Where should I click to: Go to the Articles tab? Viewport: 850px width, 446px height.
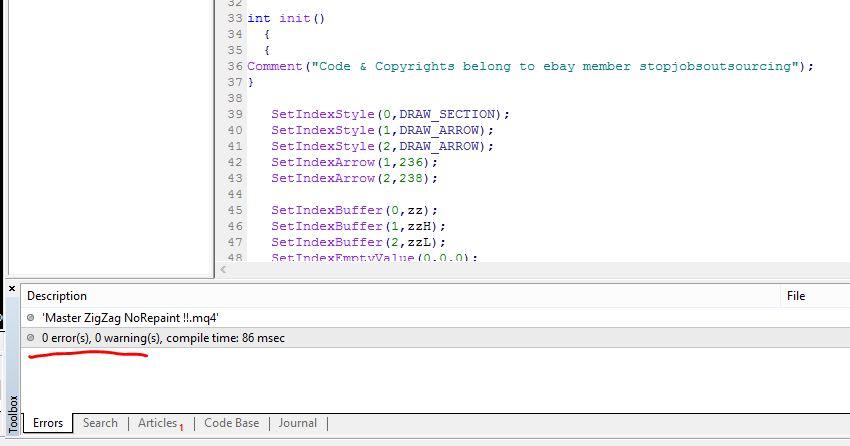158,423
